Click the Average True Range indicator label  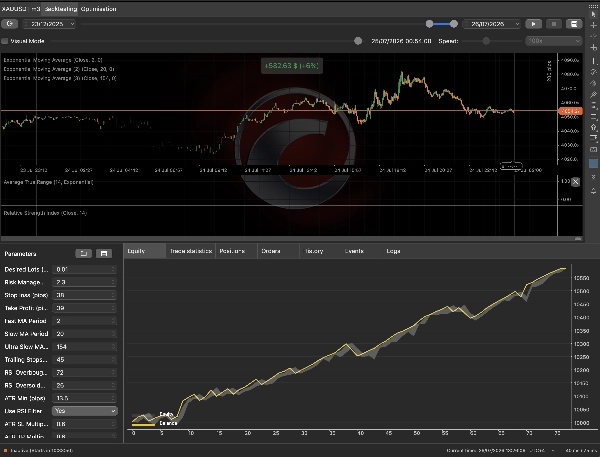click(48, 182)
